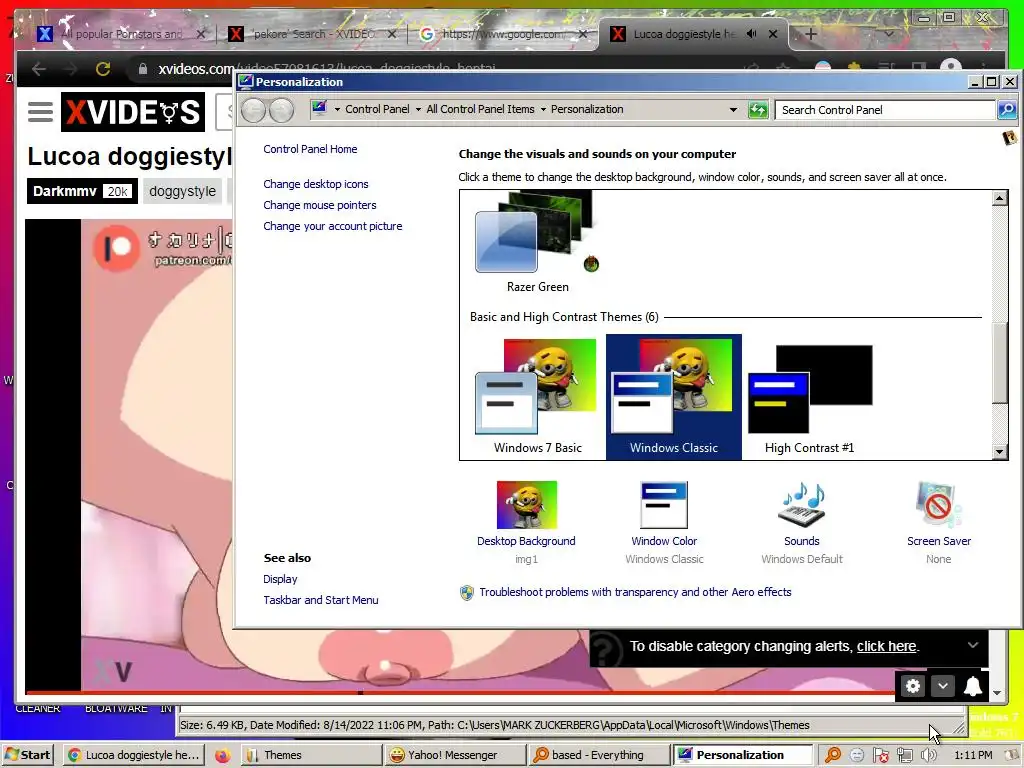Open the Change desktop icons link
Viewport: 1024px width, 768px height.
pos(315,184)
